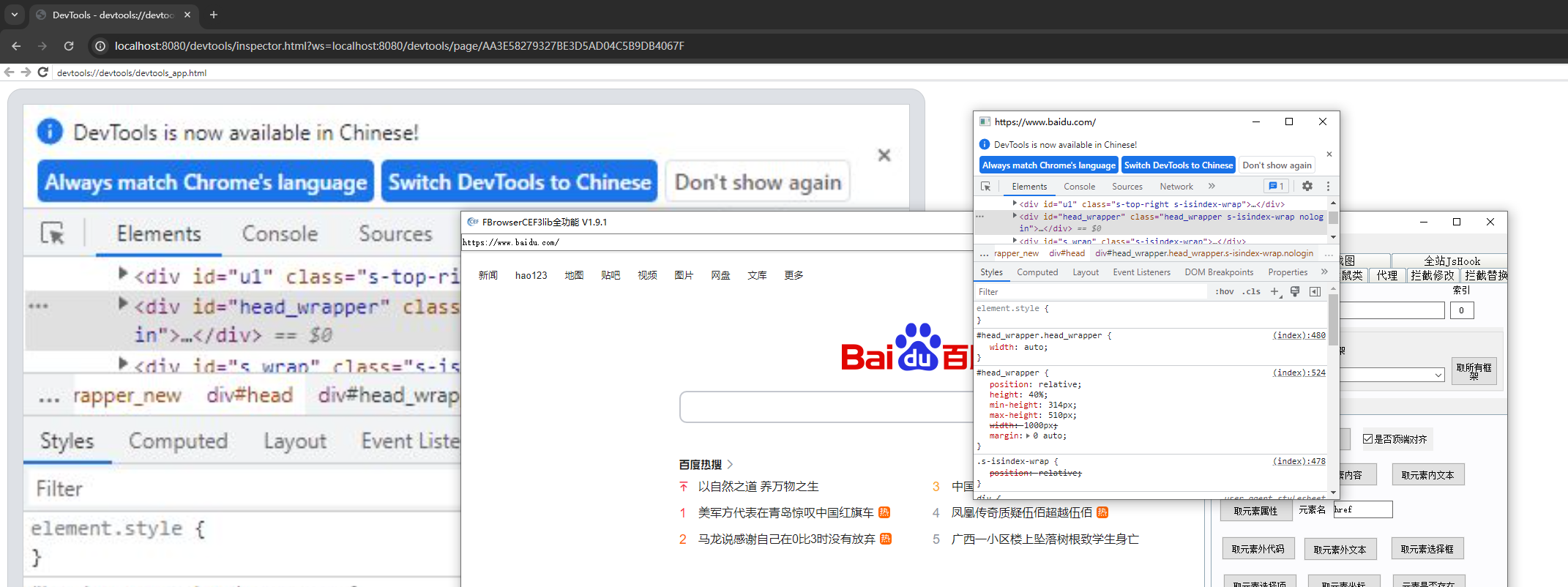
Task: Expand div id="head_wrapper" node in small DevTools
Action: [1015, 216]
